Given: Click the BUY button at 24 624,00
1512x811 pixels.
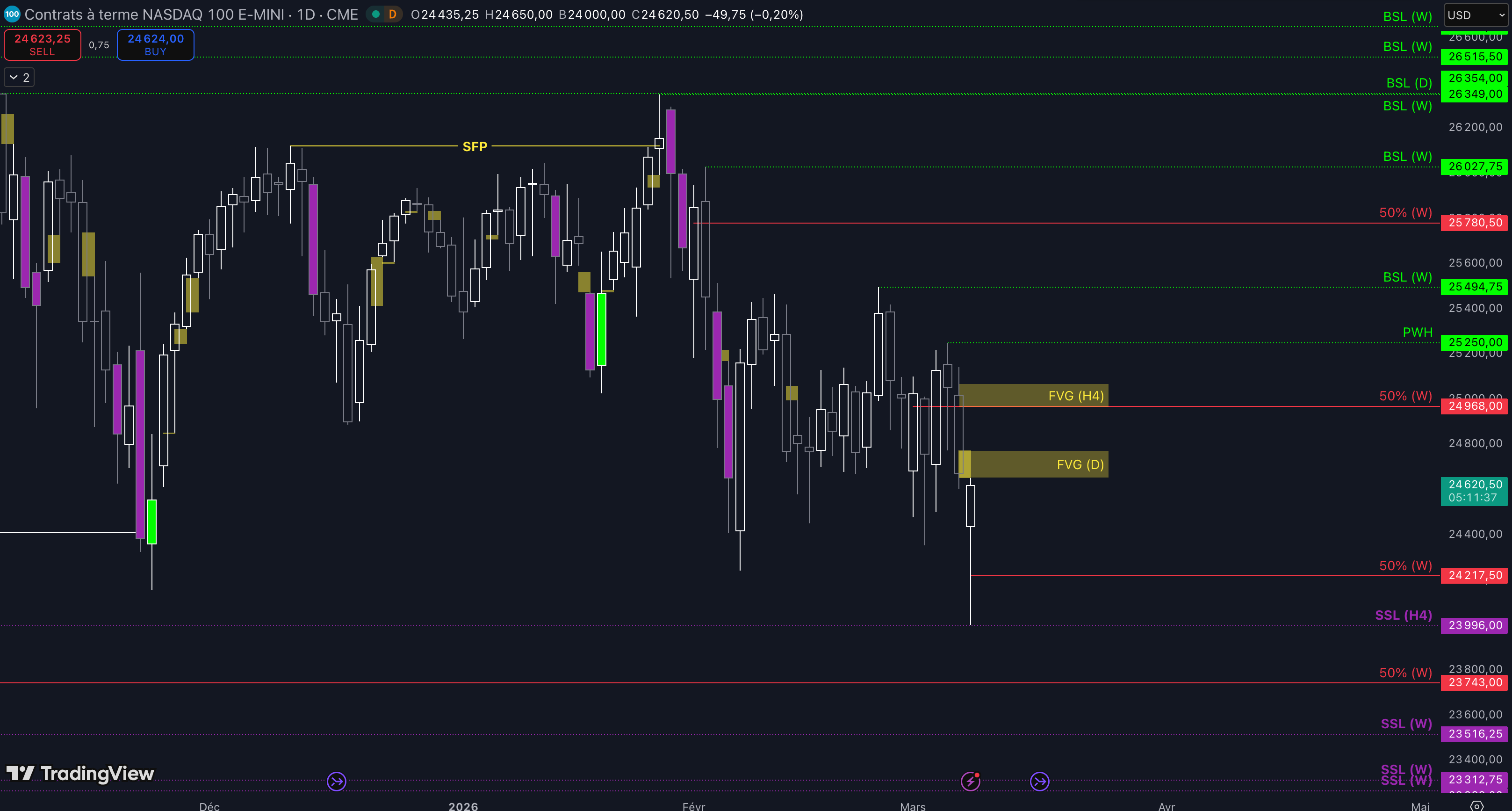Looking at the screenshot, I should point(156,44).
